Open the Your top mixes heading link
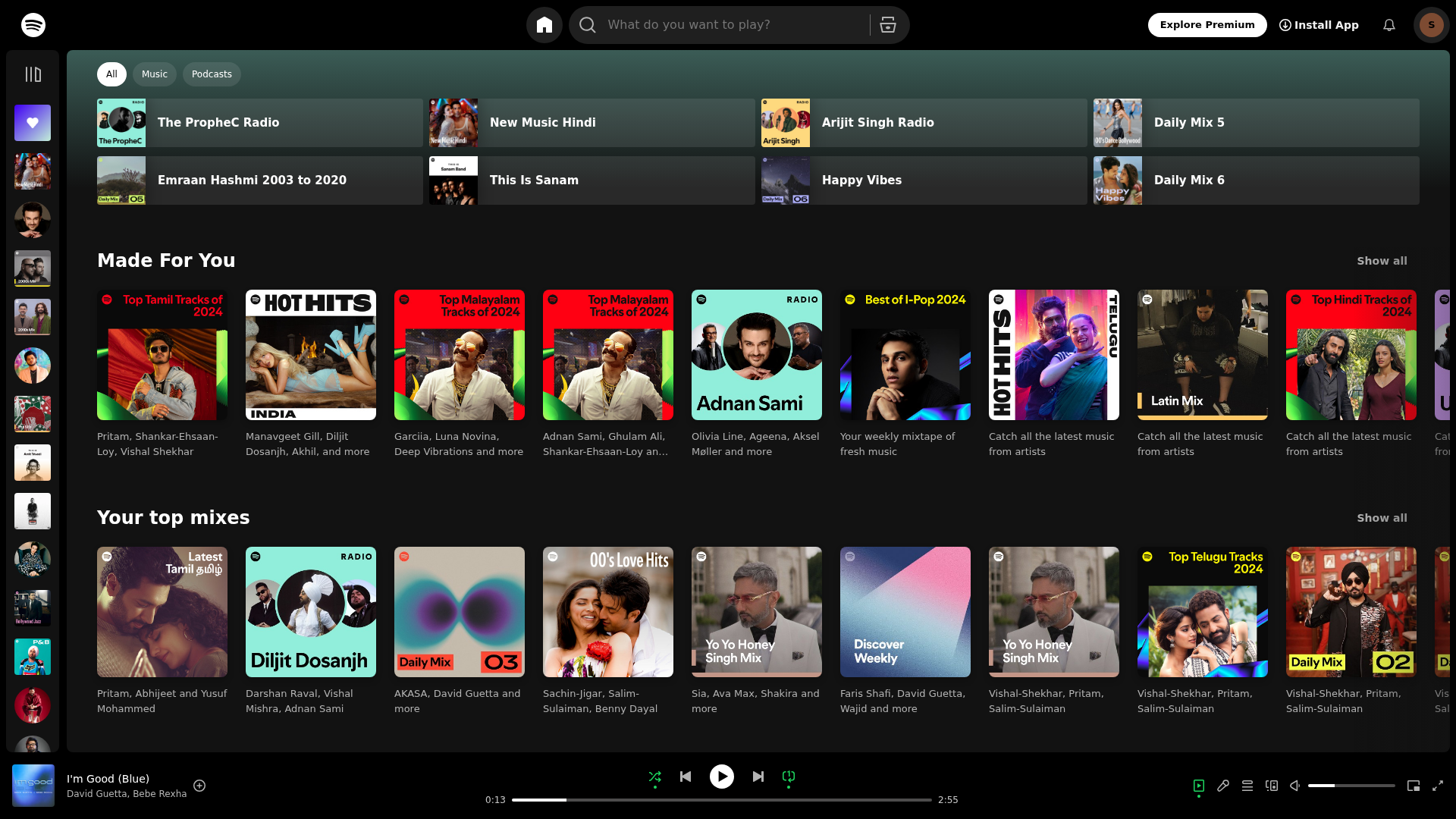Image resolution: width=1456 pixels, height=819 pixels. click(x=174, y=518)
